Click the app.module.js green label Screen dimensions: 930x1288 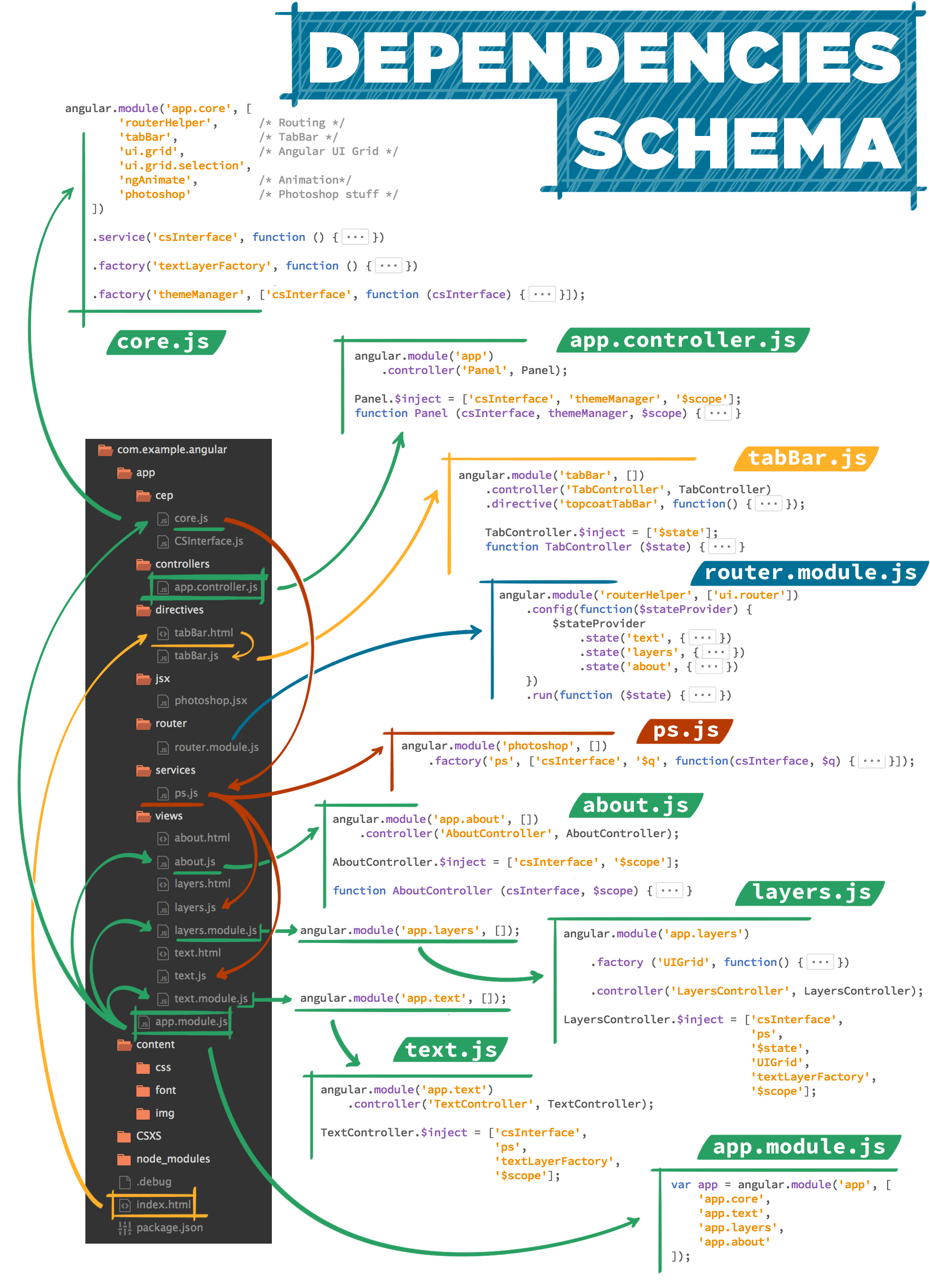(x=799, y=1147)
